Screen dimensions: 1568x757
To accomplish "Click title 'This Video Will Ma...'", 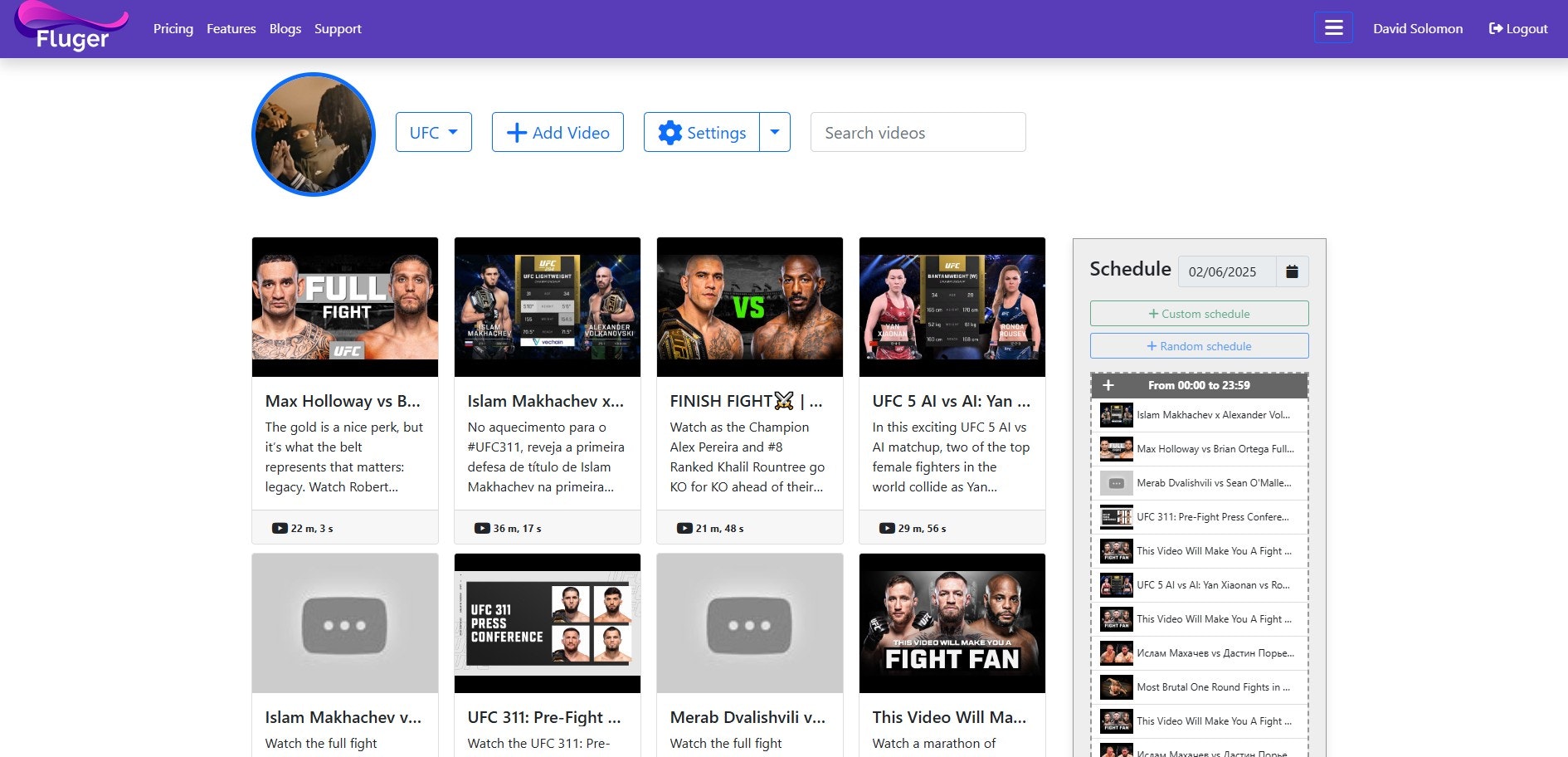I will [949, 717].
